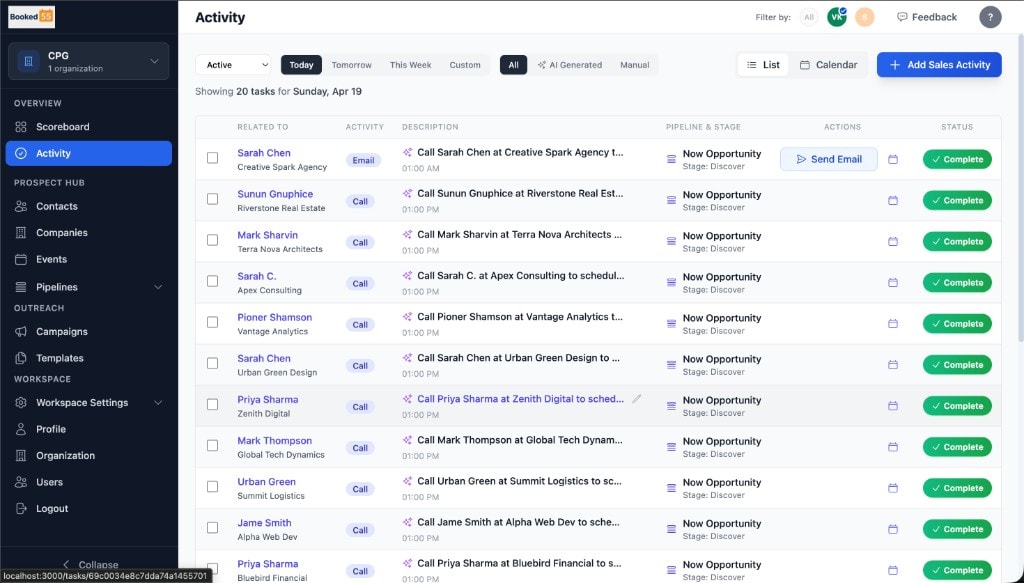This screenshot has width=1024, height=583.
Task: Open Templates in sidebar
Action: pos(88,358)
